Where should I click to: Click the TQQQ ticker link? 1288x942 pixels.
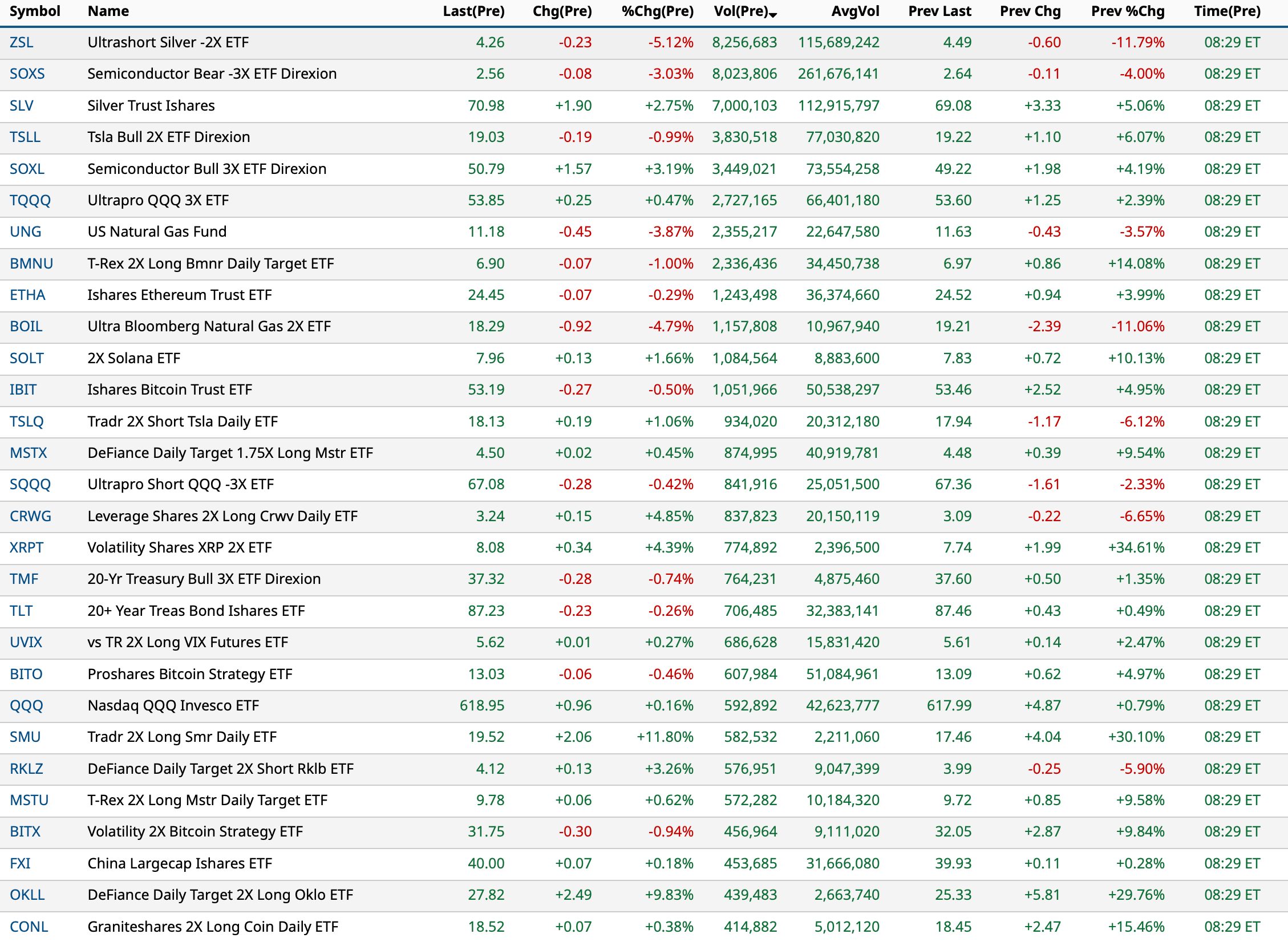[x=30, y=201]
